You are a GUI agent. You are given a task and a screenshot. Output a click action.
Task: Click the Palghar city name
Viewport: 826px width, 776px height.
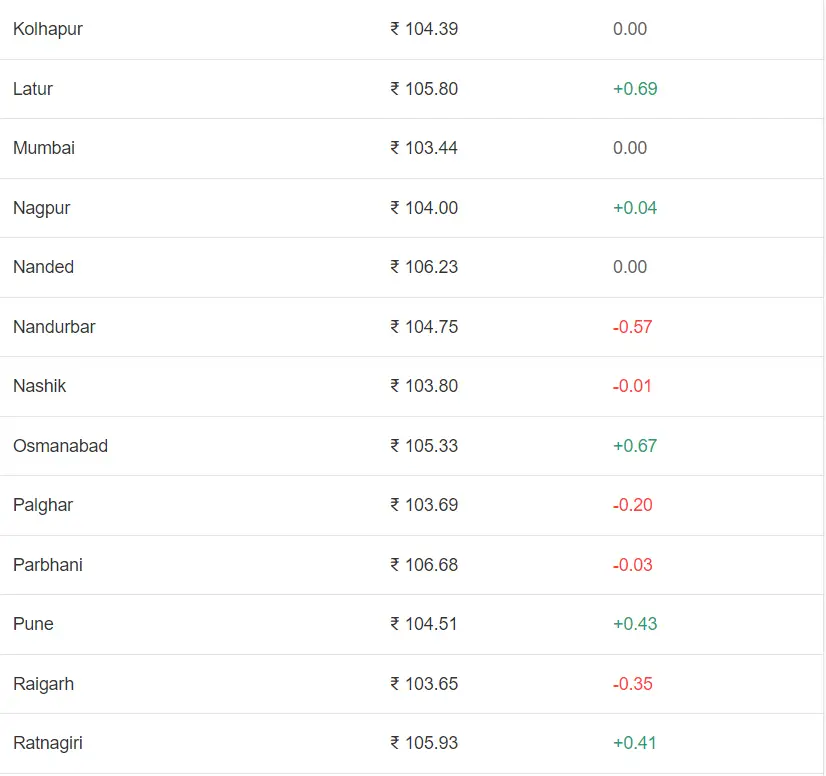pyautogui.click(x=43, y=505)
